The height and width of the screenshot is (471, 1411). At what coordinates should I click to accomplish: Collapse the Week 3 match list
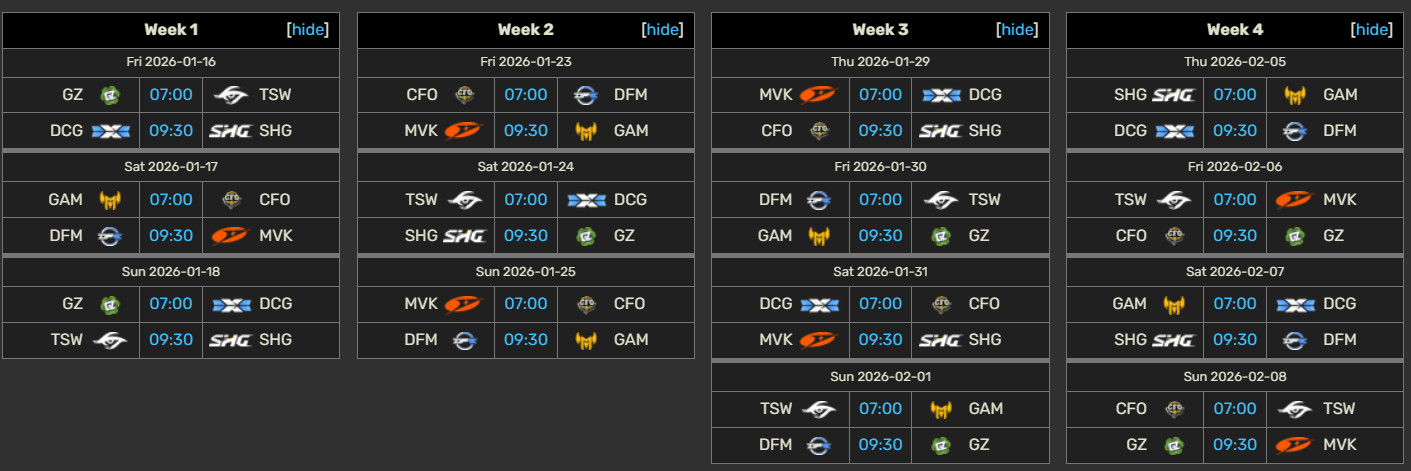pos(1018,30)
